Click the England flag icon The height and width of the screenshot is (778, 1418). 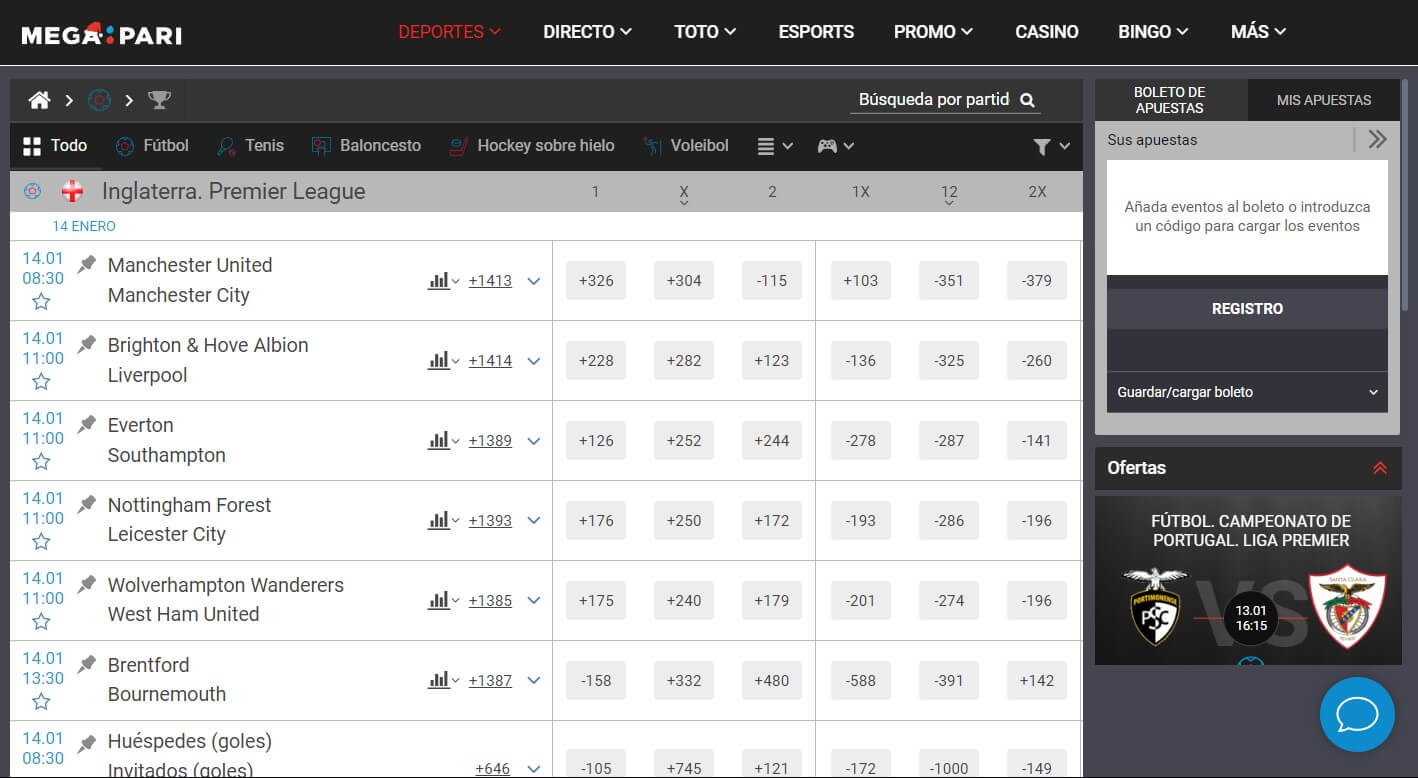(72, 191)
